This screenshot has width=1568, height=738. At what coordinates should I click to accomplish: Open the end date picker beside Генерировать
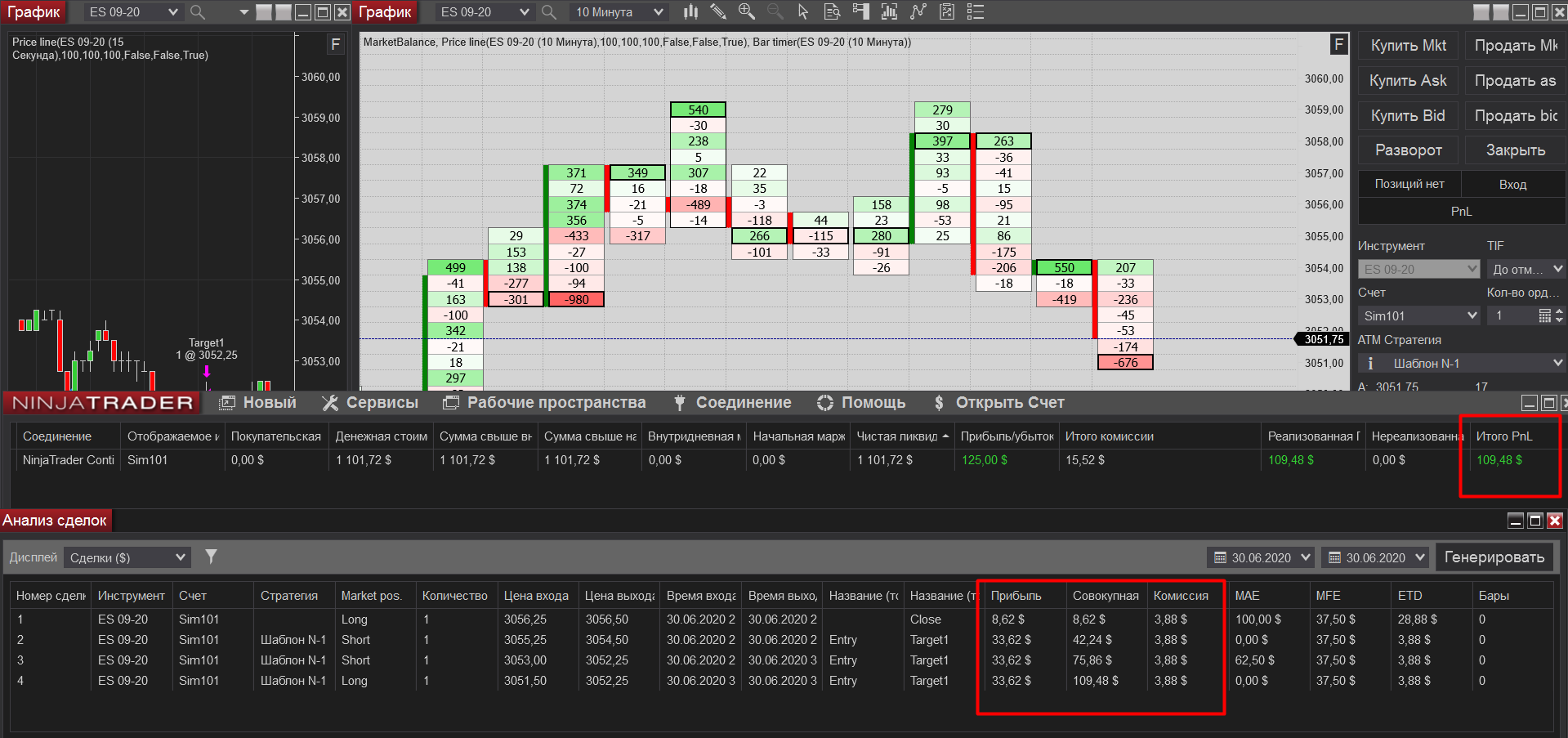pos(1375,557)
